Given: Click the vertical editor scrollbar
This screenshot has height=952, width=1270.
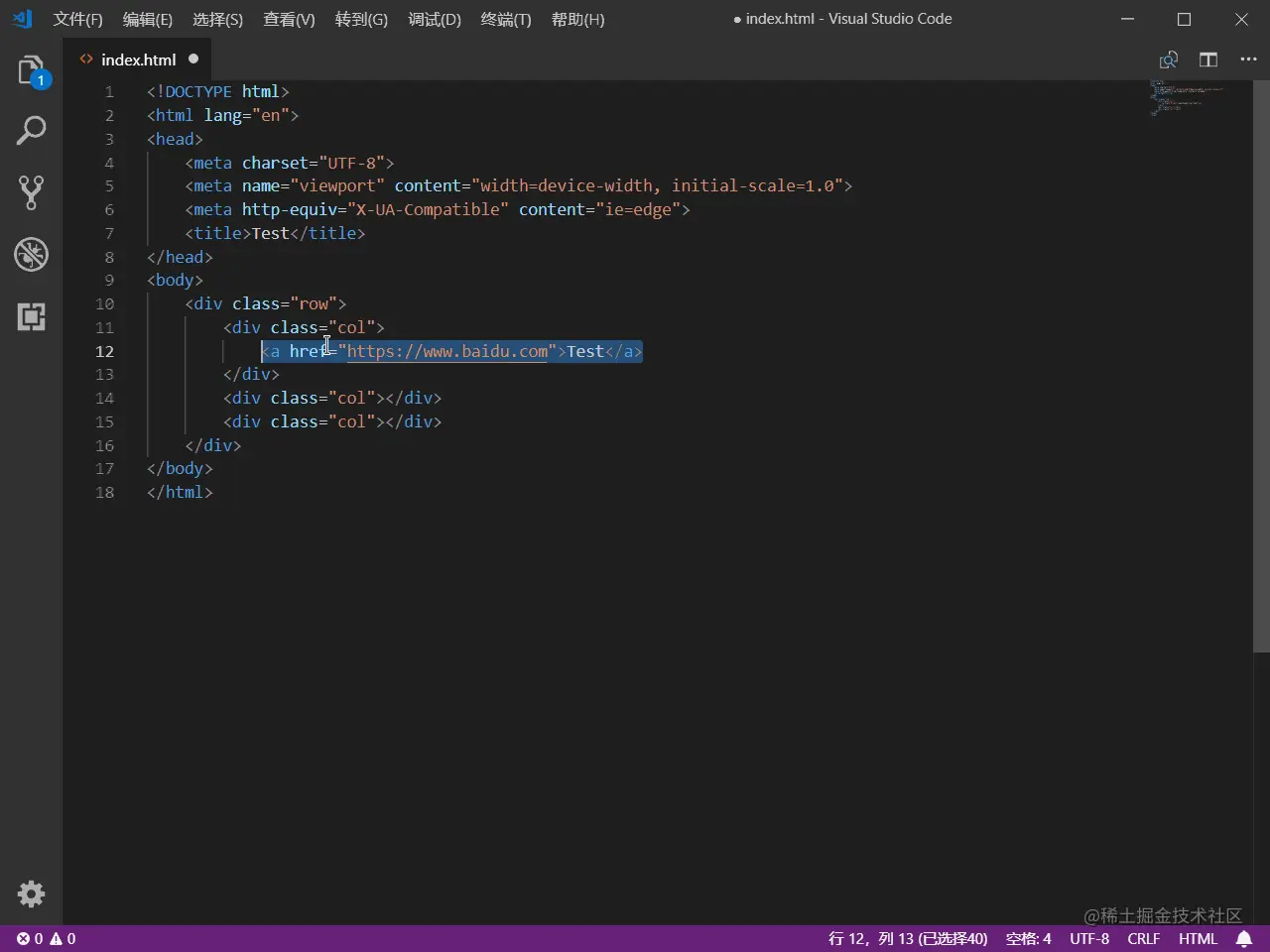Looking at the screenshot, I should point(1261,367).
